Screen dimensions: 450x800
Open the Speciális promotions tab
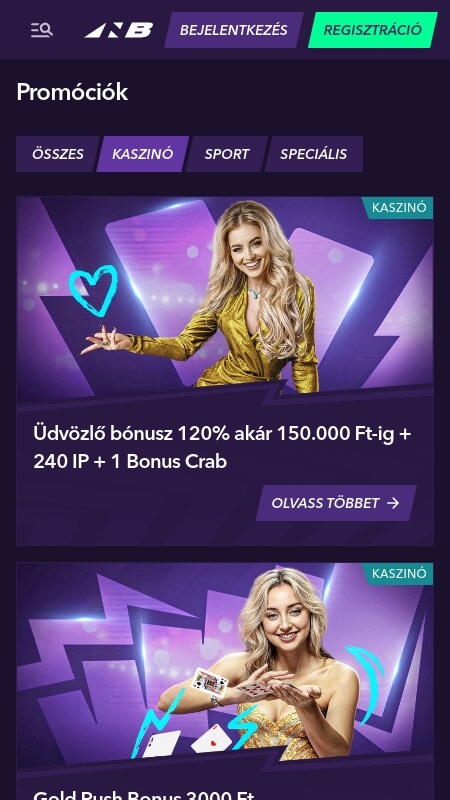click(x=313, y=154)
